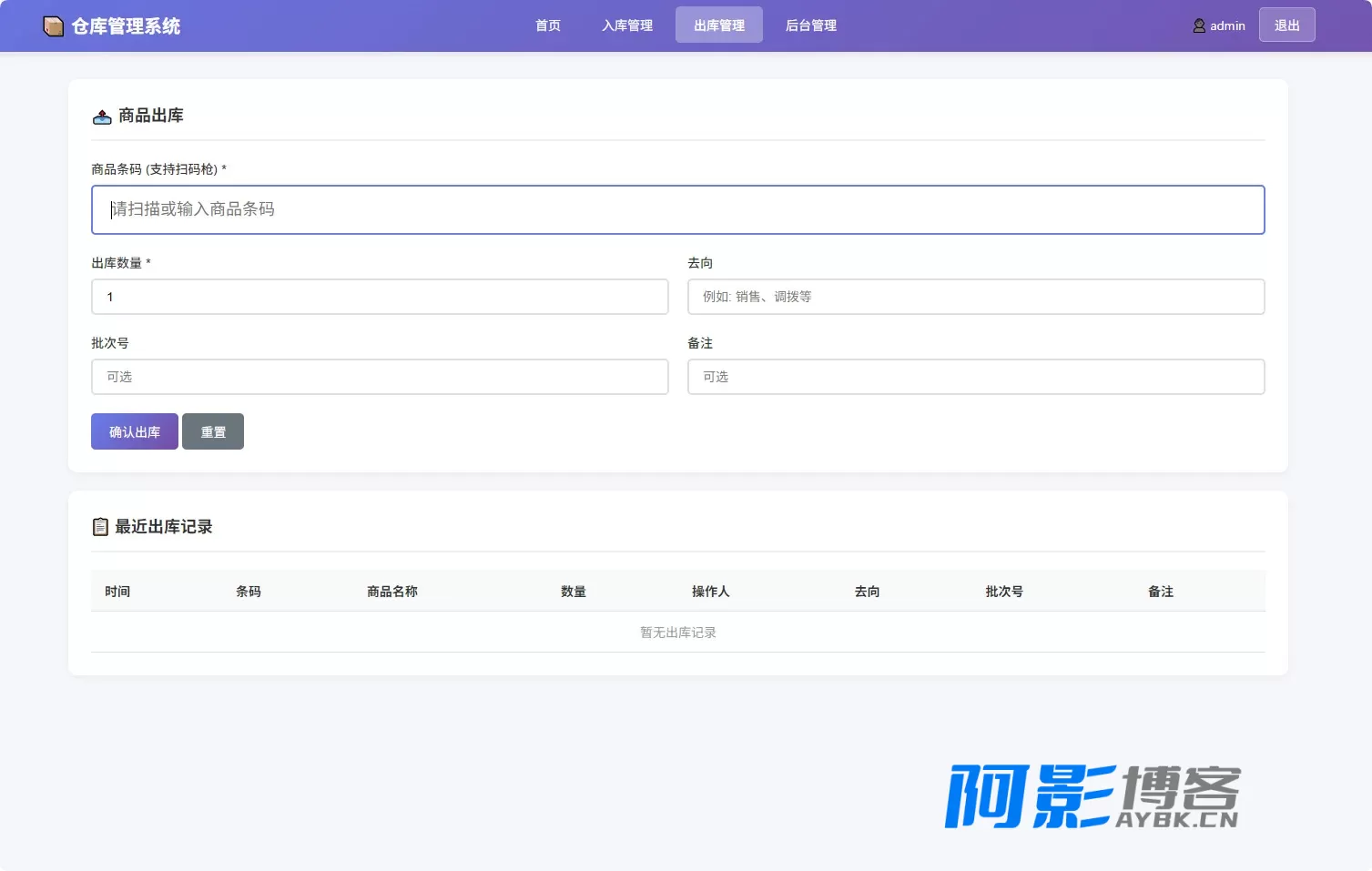1372x871 pixels.
Task: Select the 出库管理 navigation tab
Action: pos(719,25)
